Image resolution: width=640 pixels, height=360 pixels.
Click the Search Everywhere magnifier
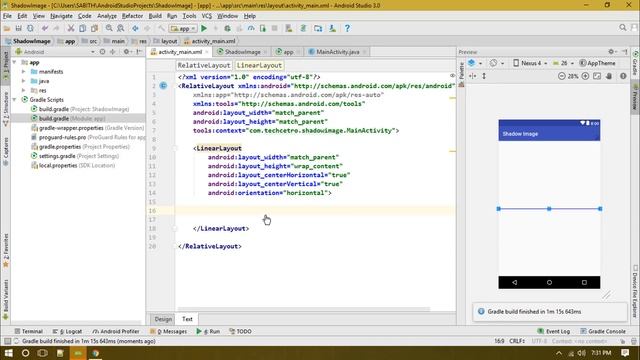[x=623, y=28]
